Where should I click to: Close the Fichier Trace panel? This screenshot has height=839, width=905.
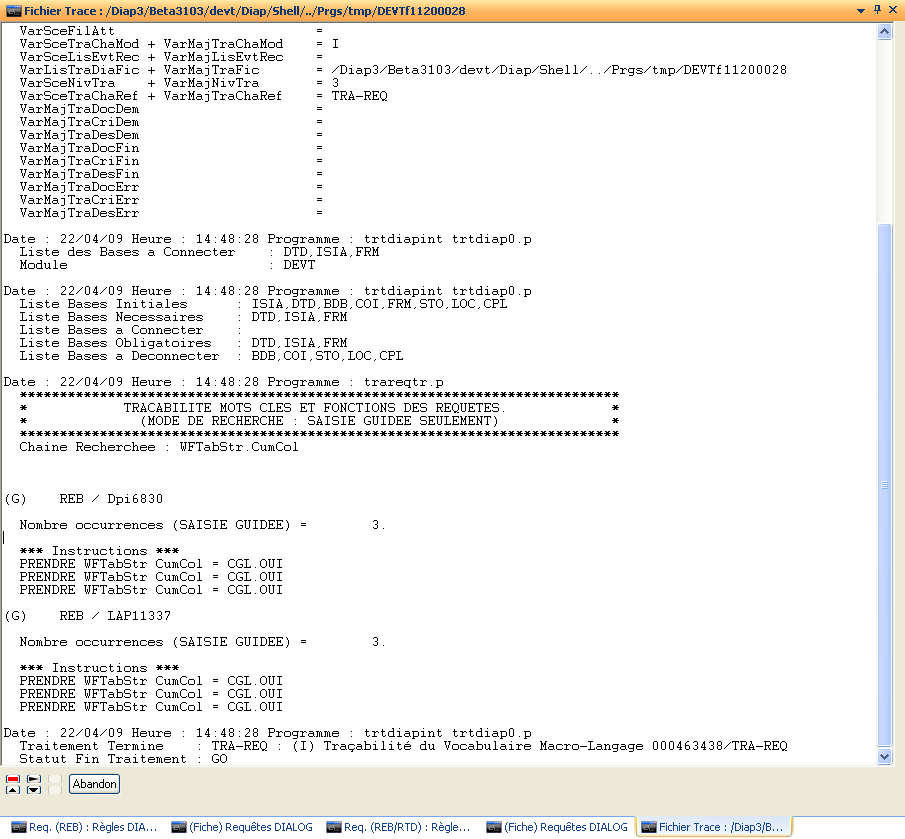893,10
